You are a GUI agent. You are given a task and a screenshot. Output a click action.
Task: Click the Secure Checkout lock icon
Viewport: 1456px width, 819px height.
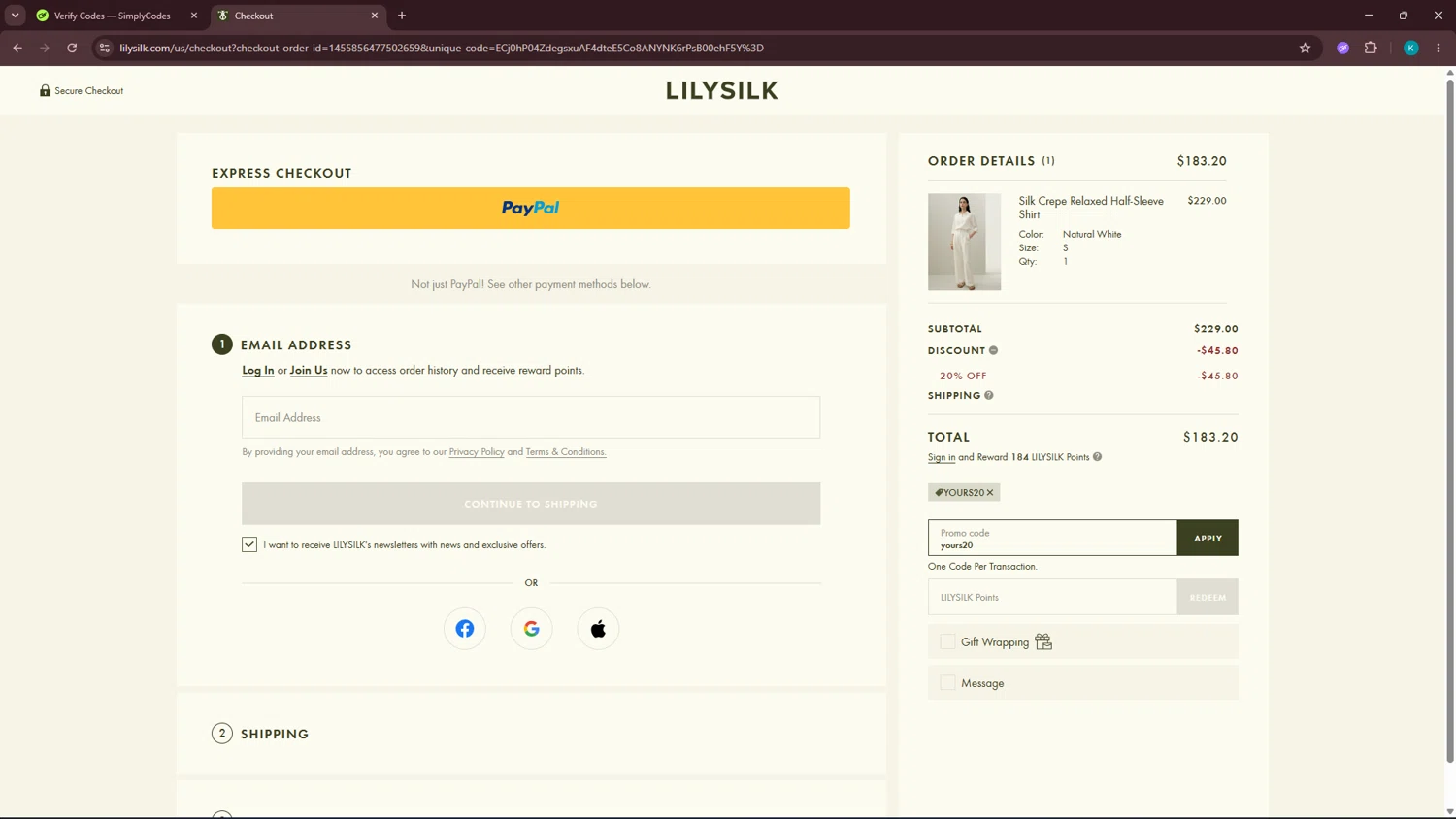[x=45, y=90]
